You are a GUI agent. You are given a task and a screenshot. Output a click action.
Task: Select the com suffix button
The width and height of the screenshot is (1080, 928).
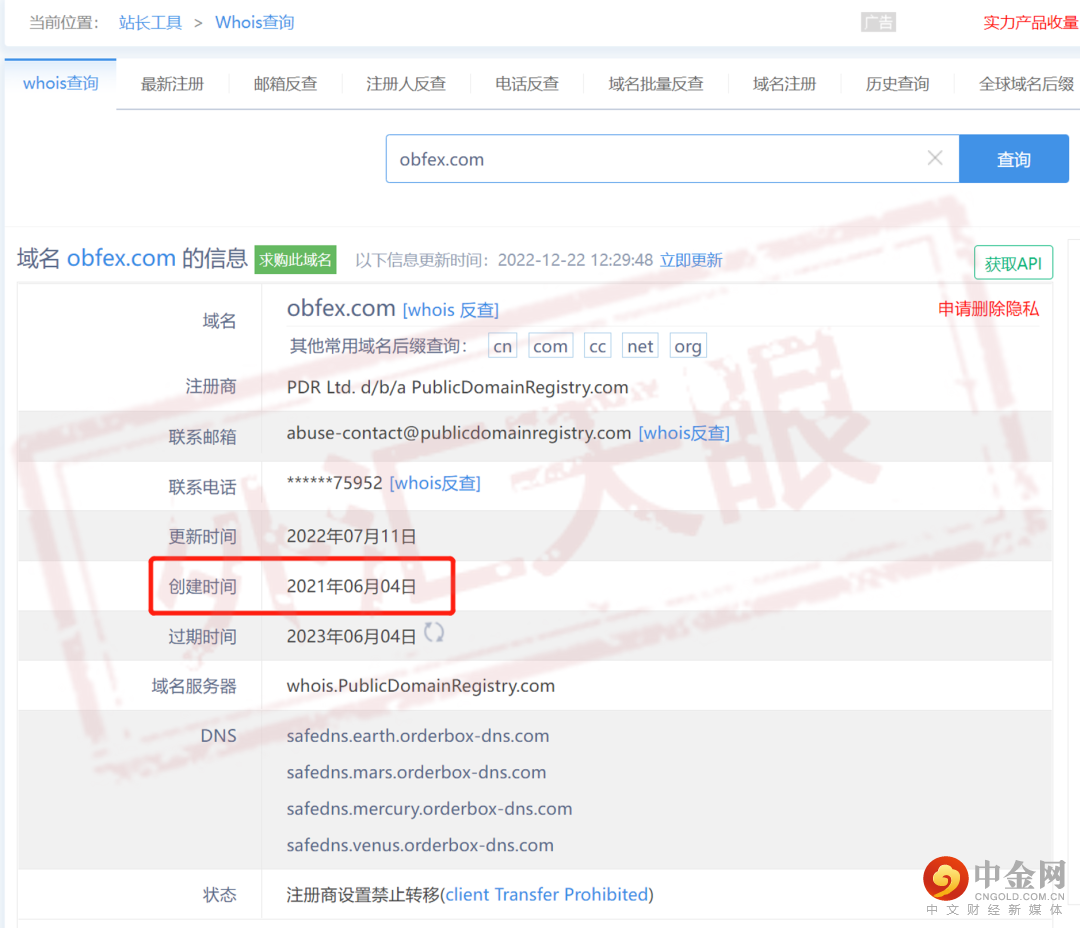[x=550, y=346]
